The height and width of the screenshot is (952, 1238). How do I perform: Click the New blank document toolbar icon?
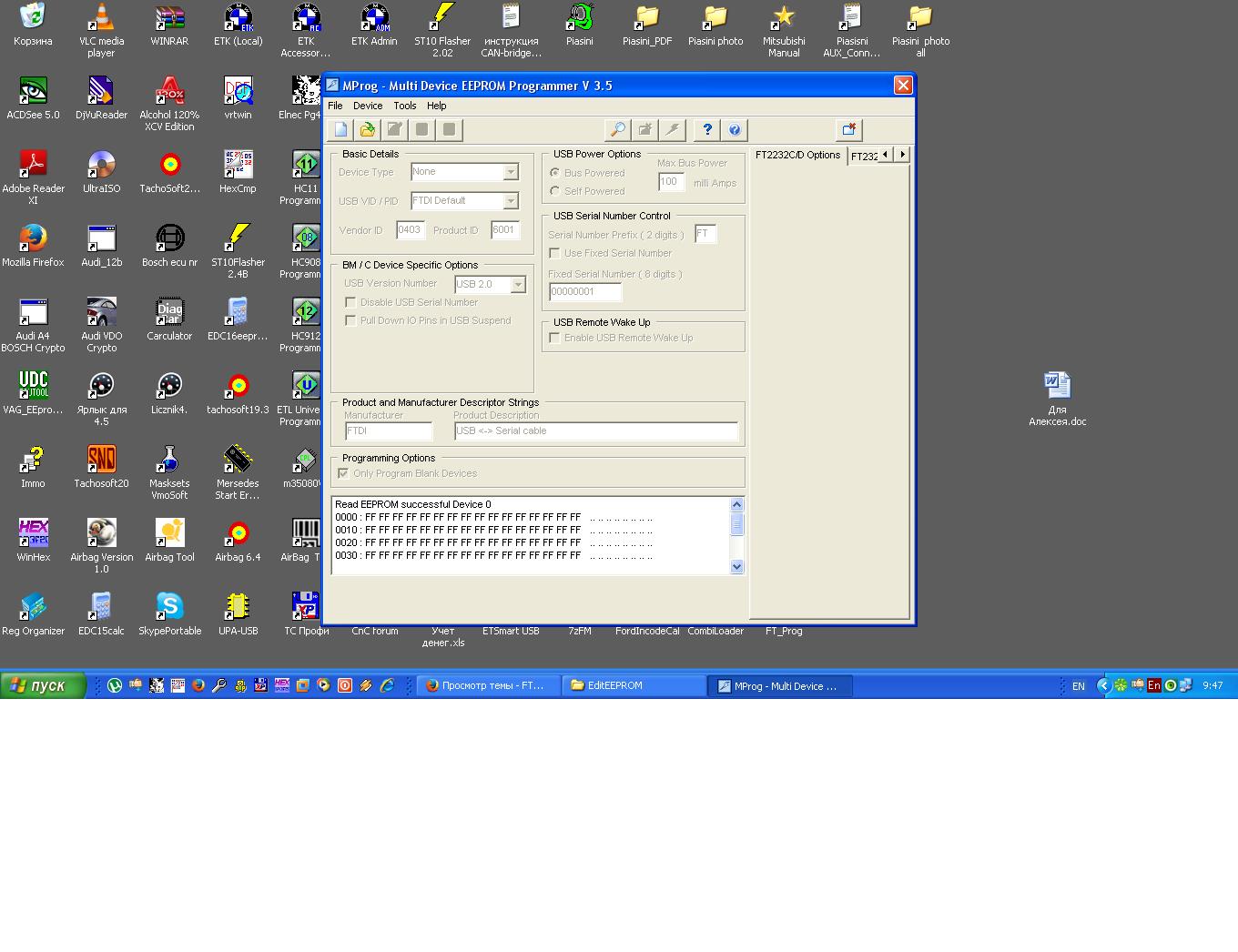click(x=340, y=130)
